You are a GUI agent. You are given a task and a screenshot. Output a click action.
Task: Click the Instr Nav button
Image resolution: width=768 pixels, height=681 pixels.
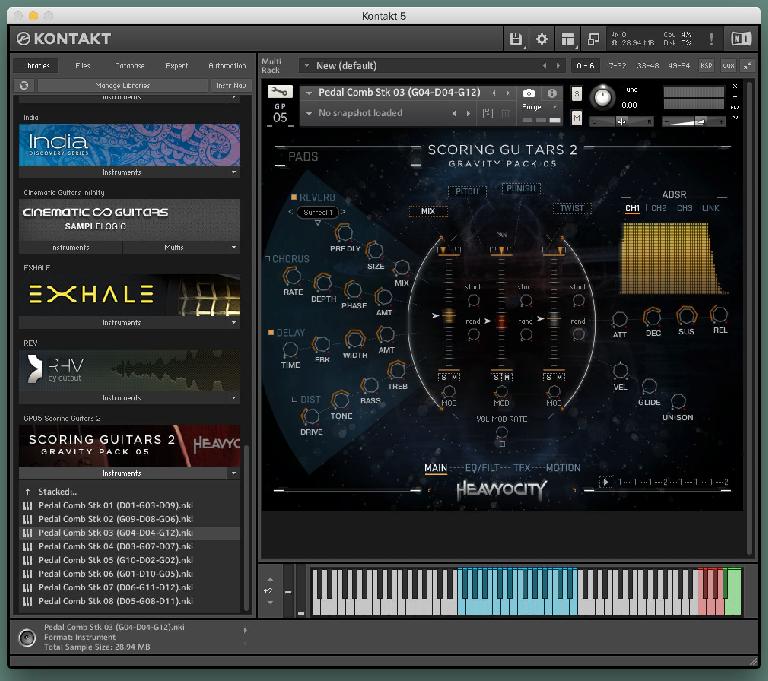coord(231,85)
